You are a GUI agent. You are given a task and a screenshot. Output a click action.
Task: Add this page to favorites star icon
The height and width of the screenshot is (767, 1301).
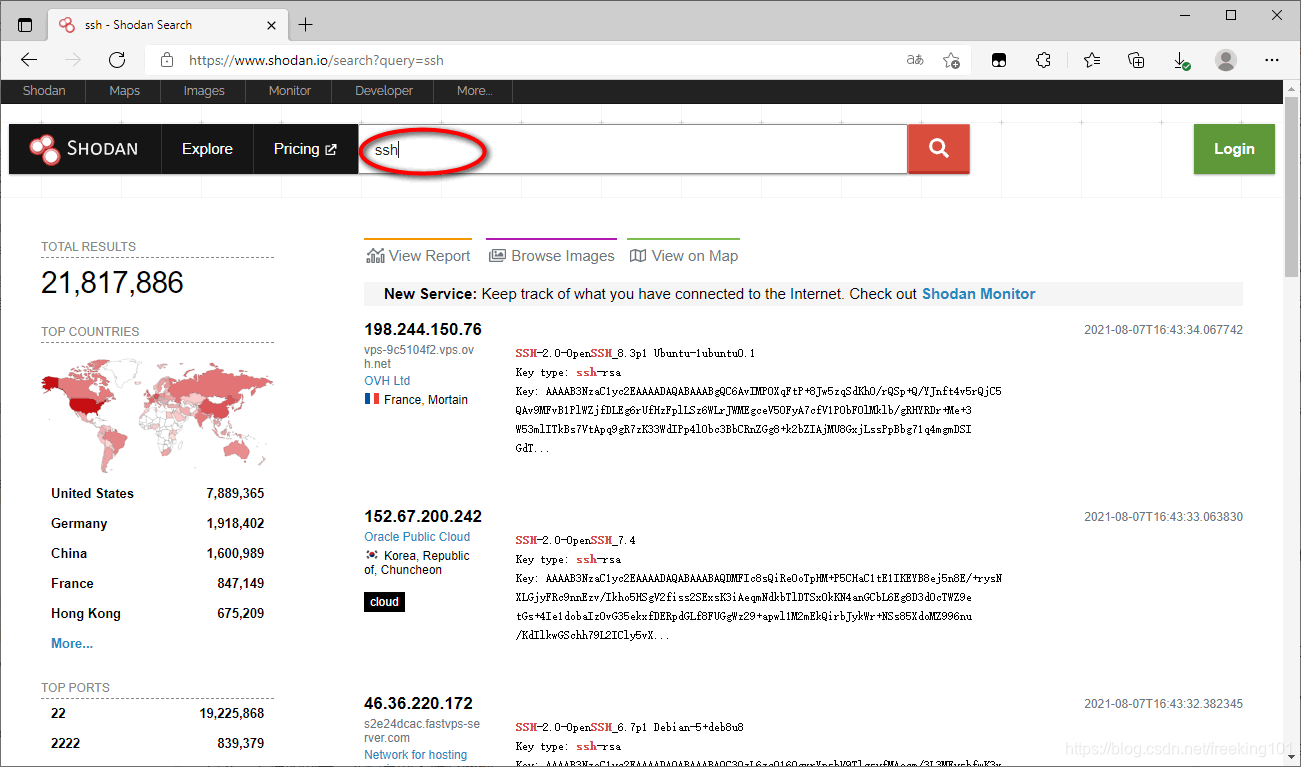coord(951,60)
